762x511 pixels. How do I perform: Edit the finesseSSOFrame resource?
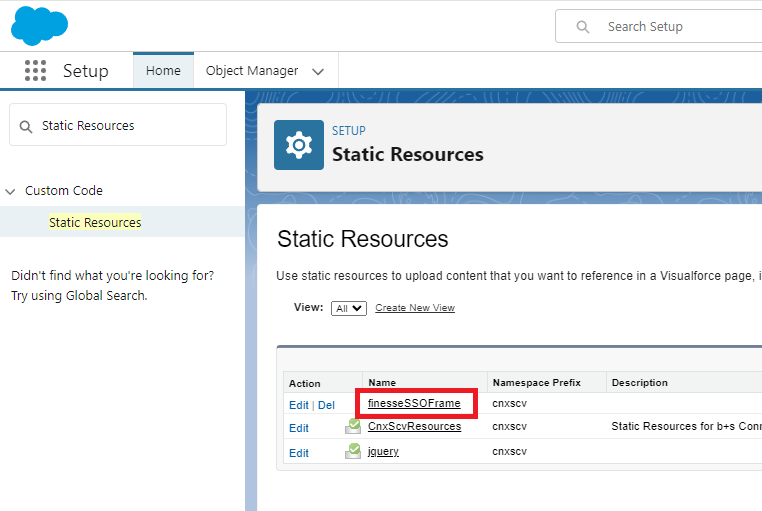coord(299,405)
